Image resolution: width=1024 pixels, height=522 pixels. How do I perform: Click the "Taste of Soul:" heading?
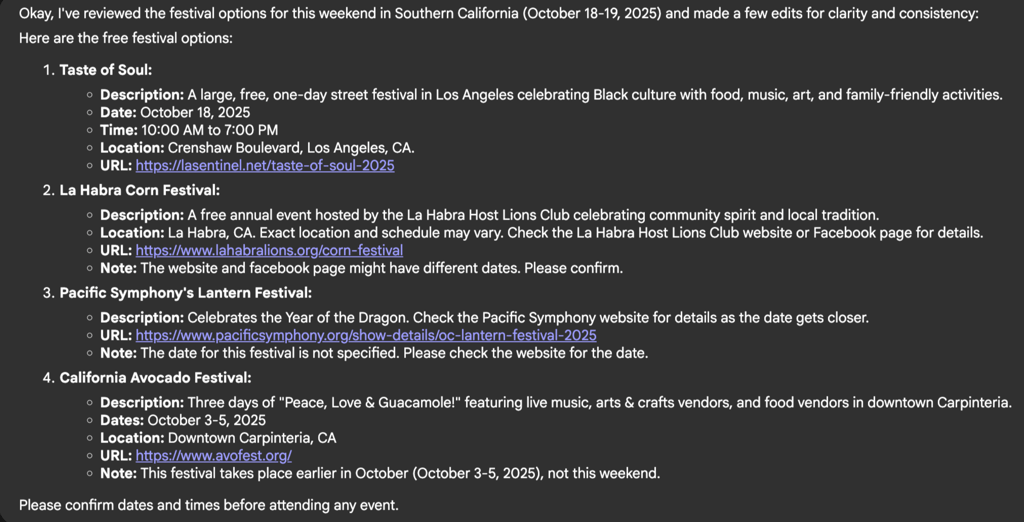(105, 70)
